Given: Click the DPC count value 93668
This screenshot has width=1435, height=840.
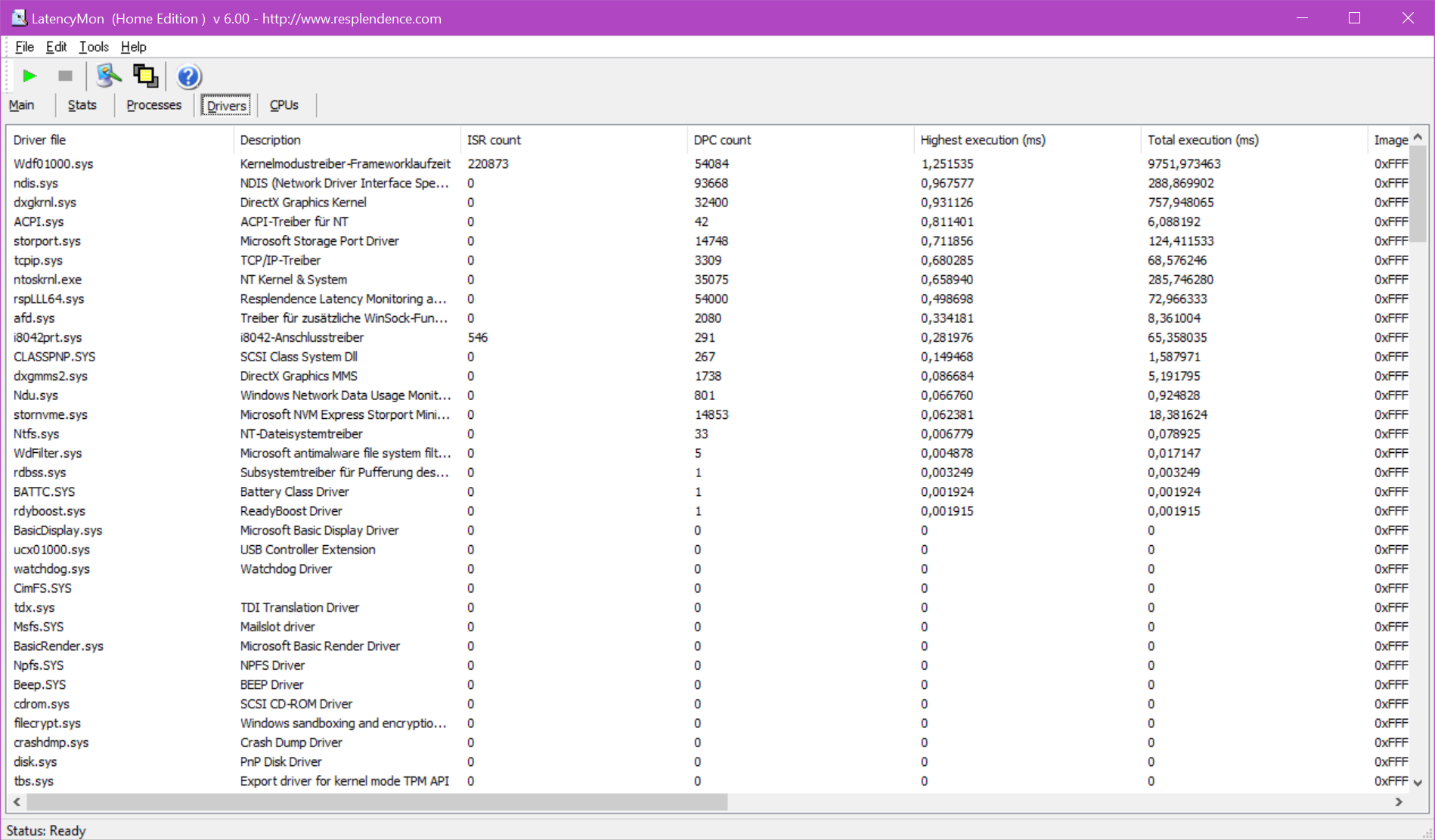Looking at the screenshot, I should point(711,183).
